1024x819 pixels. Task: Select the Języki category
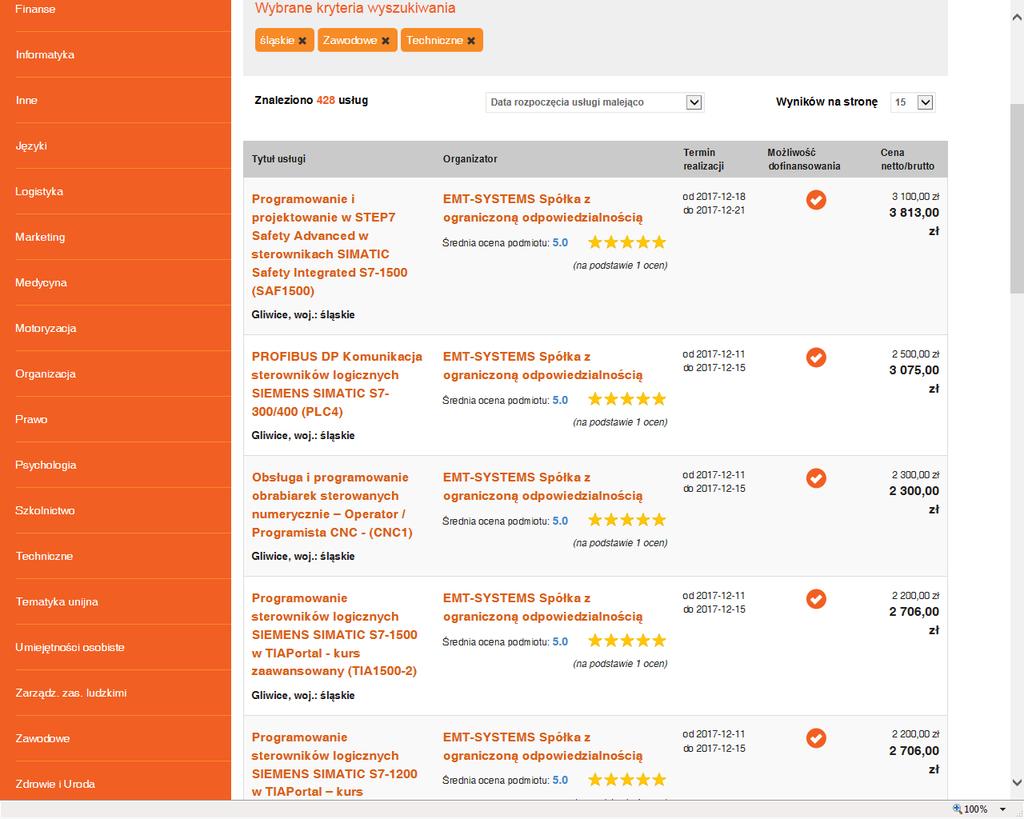click(x=31, y=146)
